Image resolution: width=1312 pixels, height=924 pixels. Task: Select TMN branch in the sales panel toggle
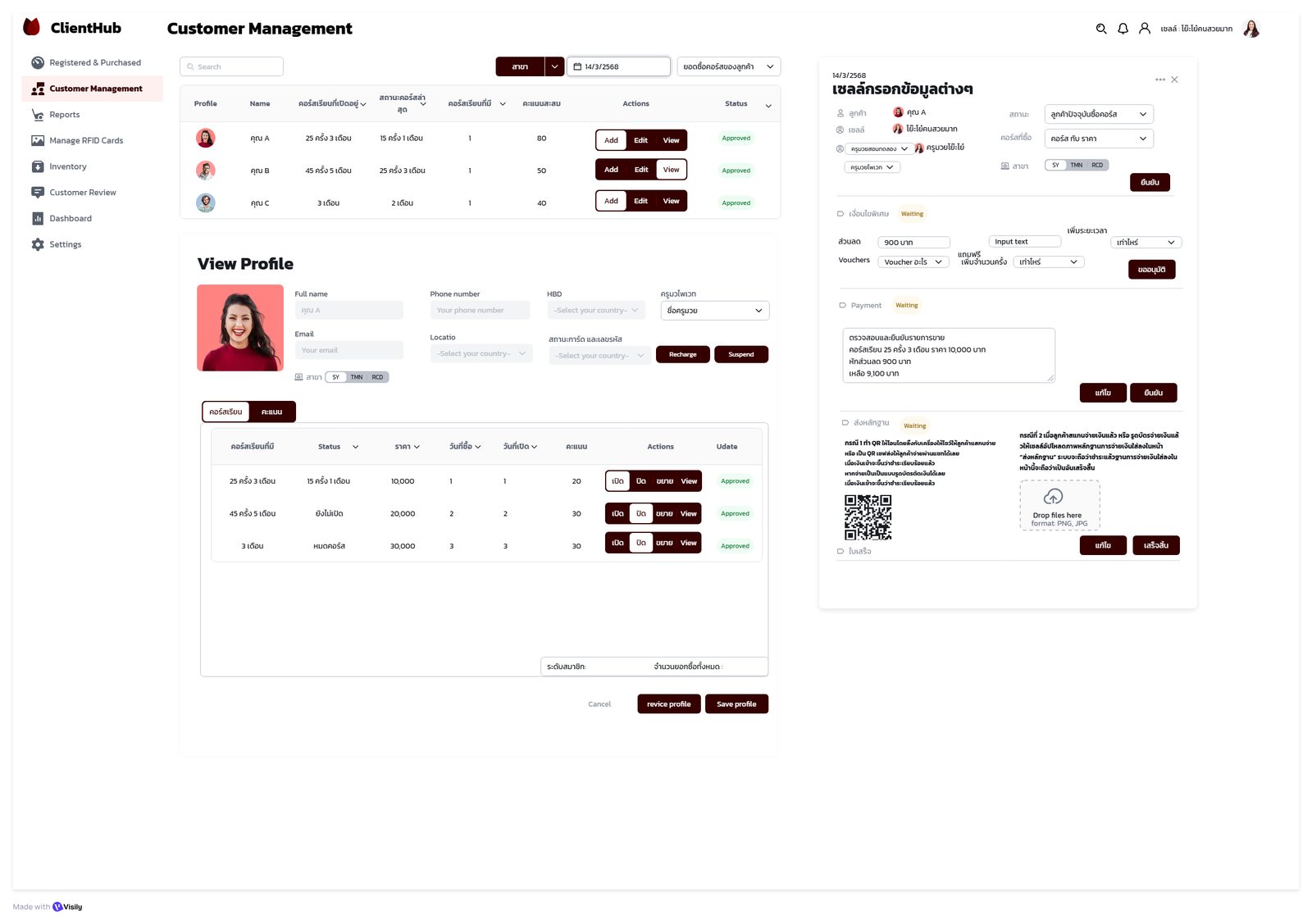(x=1077, y=165)
